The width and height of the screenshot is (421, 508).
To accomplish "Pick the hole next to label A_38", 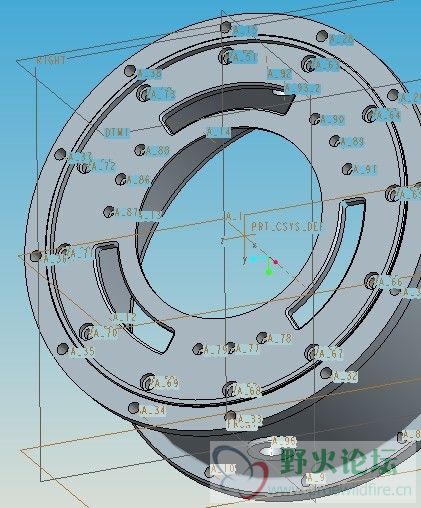I will click(x=130, y=71).
